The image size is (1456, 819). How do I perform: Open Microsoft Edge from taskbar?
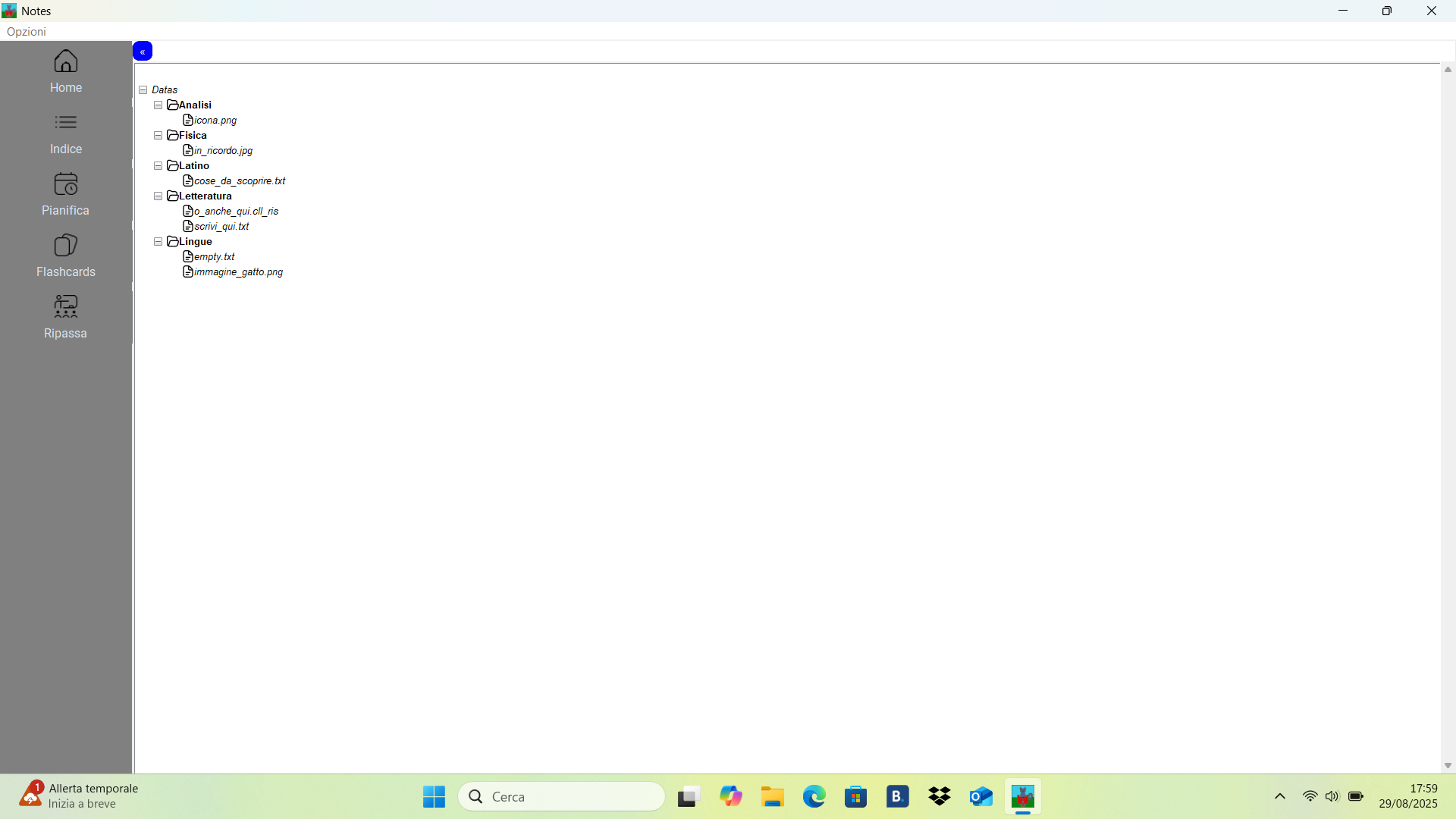814,797
